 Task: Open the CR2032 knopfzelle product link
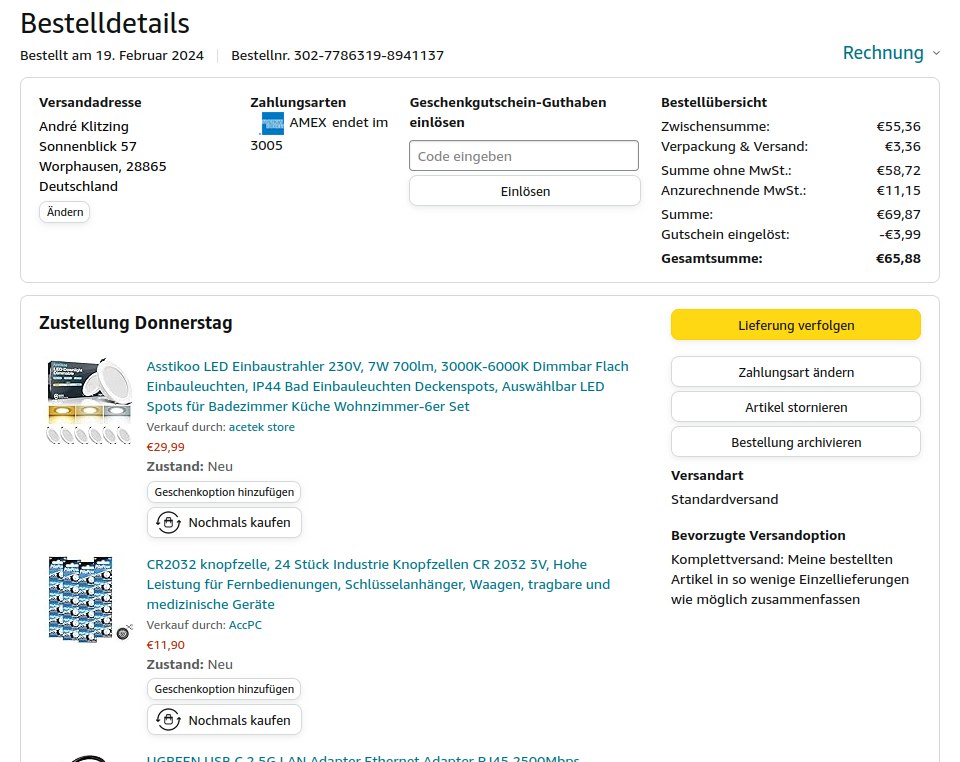click(x=378, y=584)
